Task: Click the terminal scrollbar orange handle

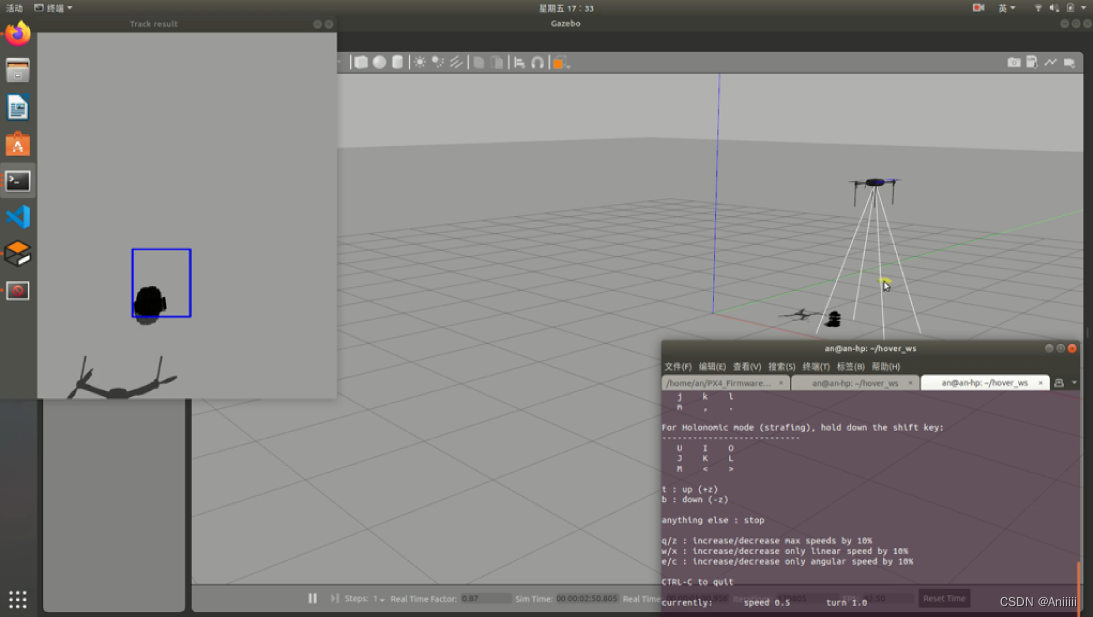Action: (1078, 587)
